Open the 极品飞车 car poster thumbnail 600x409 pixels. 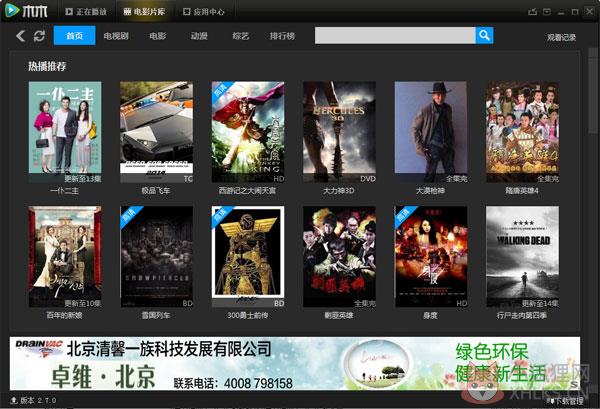157,132
